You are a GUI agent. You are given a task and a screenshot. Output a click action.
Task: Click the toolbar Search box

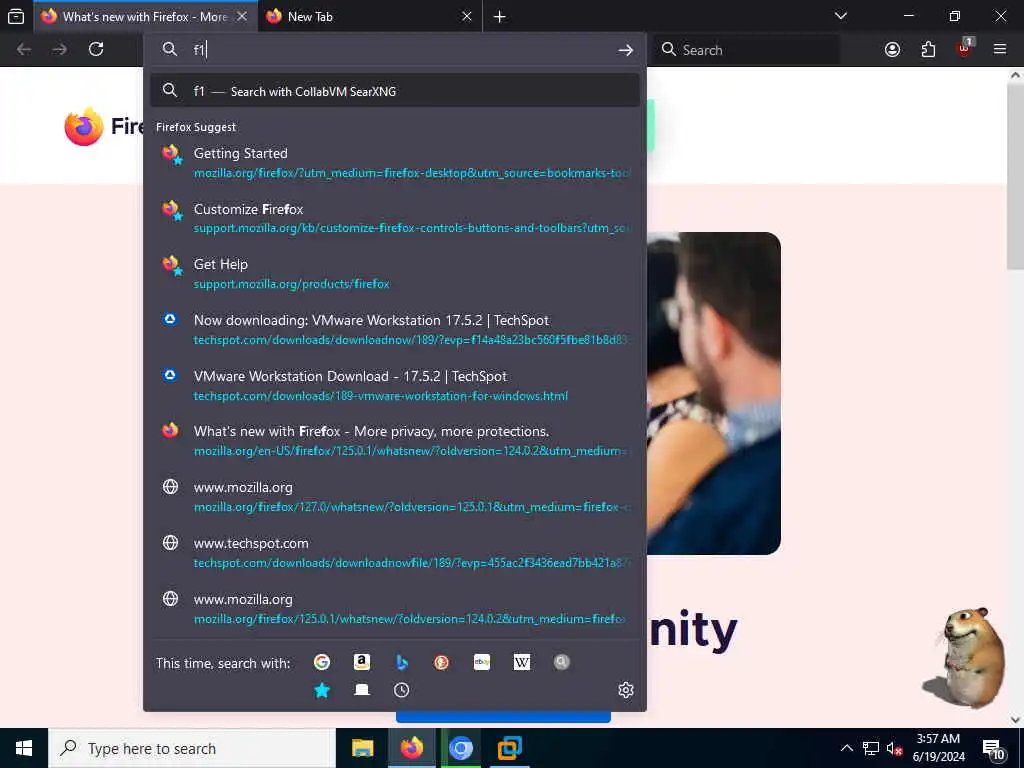coord(746,50)
